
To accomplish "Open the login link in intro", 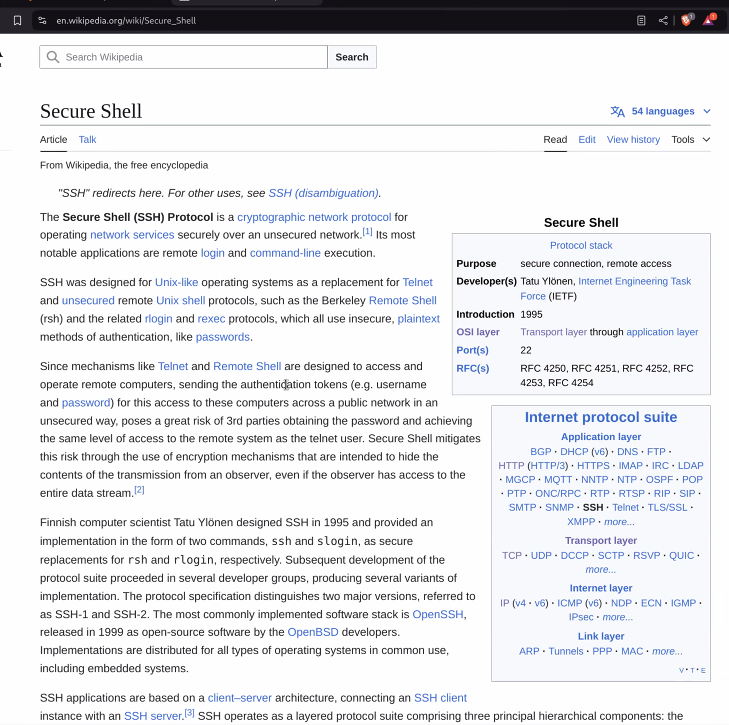I will click(212, 253).
